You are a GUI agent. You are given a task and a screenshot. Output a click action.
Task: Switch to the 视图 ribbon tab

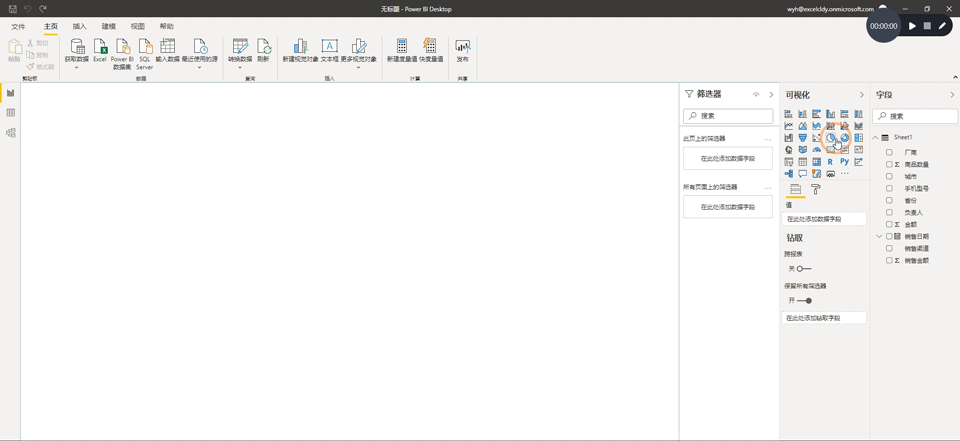138,26
